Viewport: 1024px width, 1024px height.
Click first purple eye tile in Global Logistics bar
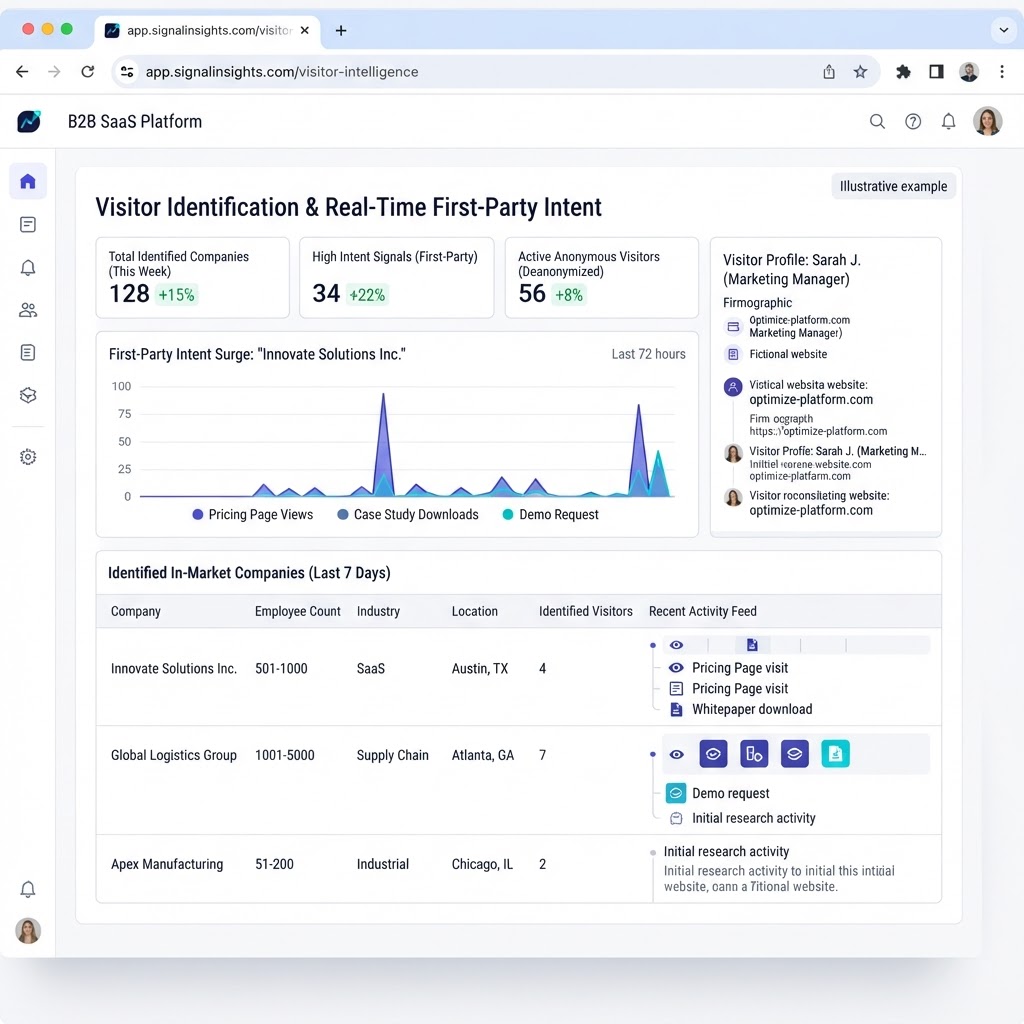713,754
